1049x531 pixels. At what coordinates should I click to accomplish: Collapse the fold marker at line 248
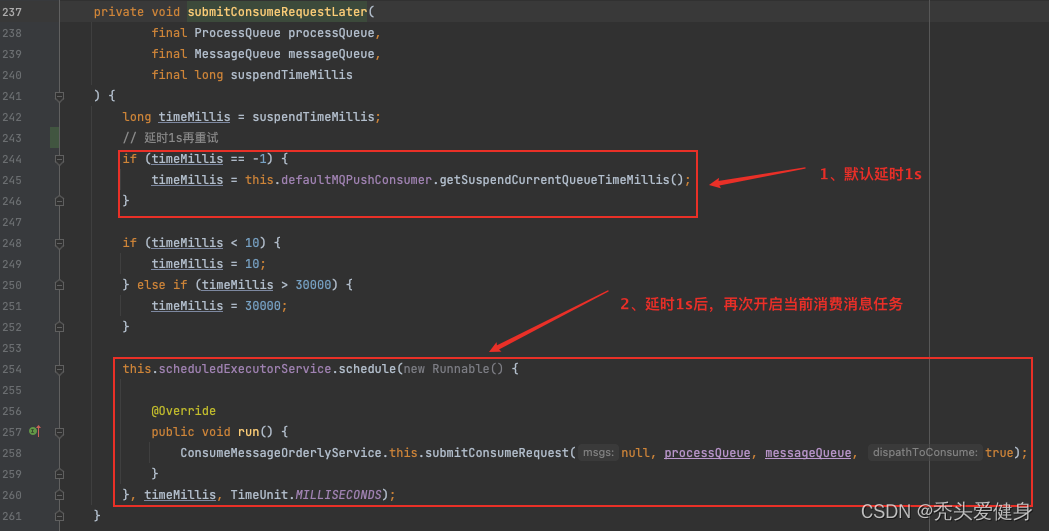pos(59,243)
